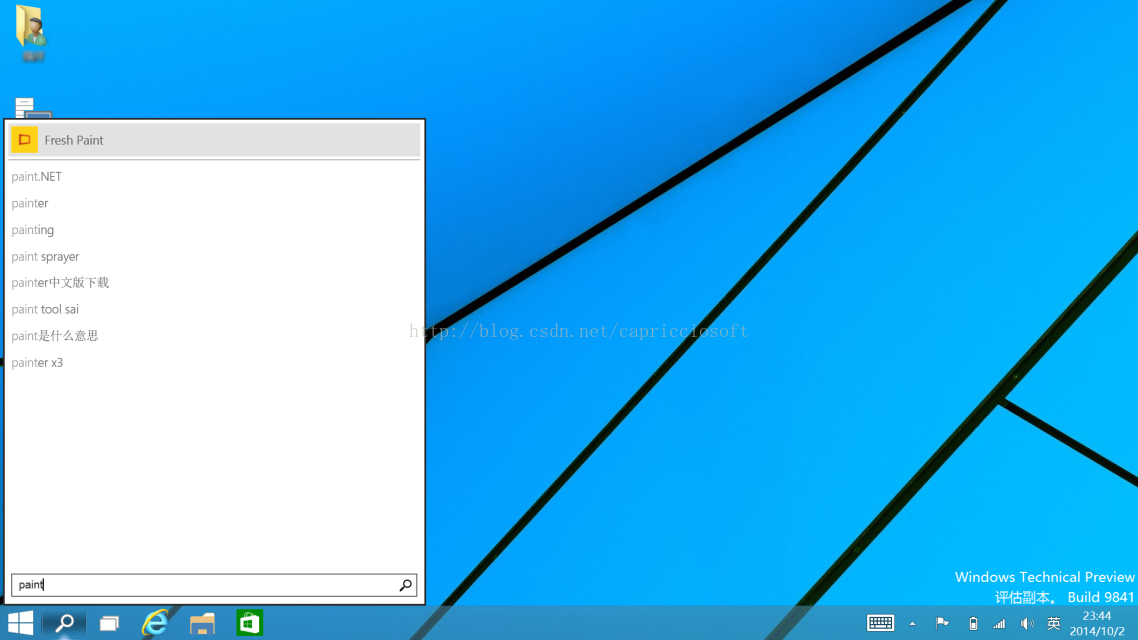
Task: Select the paint.NET suggestion
Action: (36, 176)
